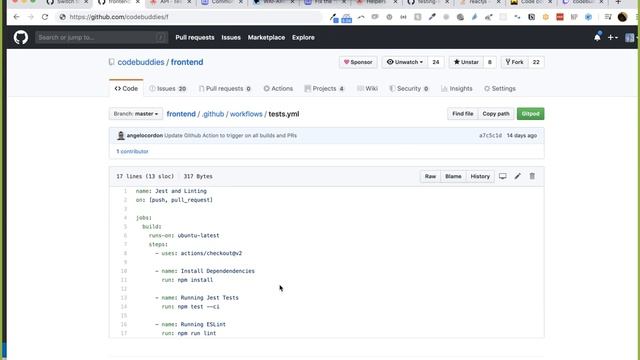This screenshot has height=360, width=640.
Task: Open repository Pull requests tab
Action: click(225, 89)
